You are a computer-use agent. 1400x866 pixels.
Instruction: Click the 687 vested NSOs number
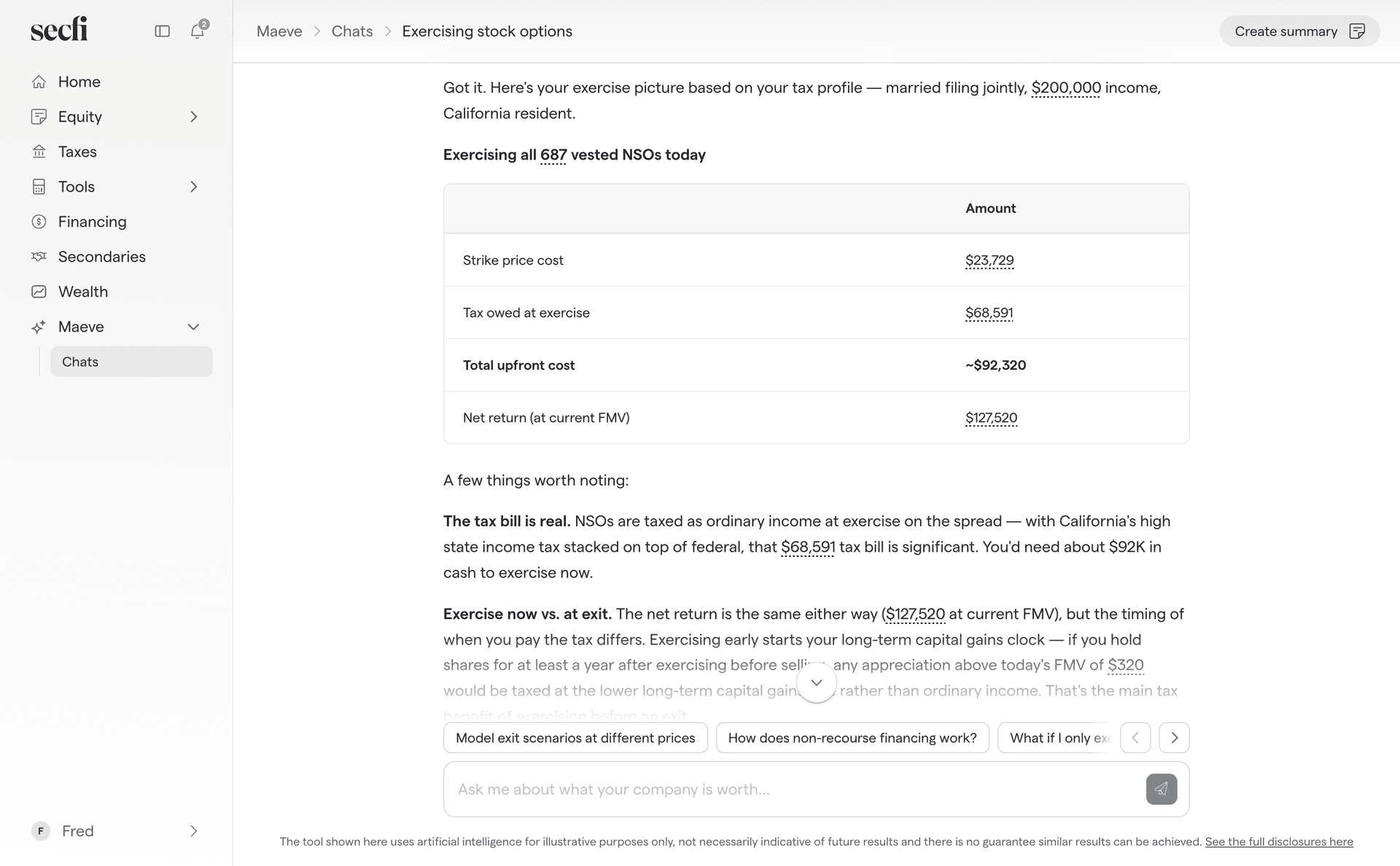click(x=553, y=155)
